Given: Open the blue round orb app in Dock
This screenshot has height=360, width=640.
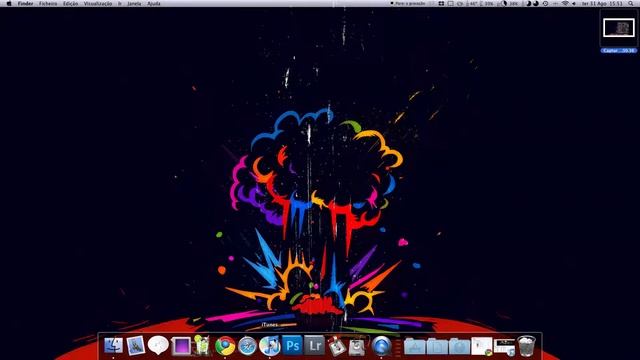Looking at the screenshot, I should (381, 346).
